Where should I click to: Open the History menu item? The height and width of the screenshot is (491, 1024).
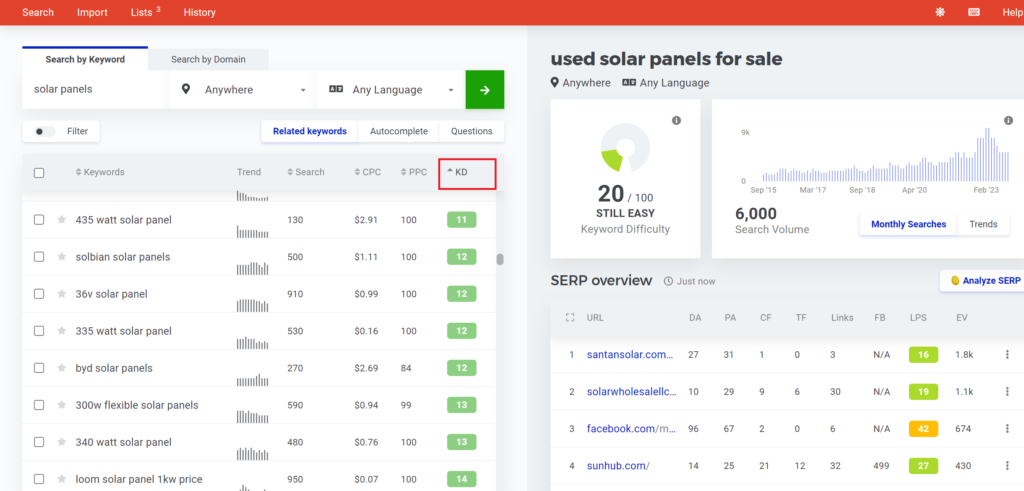click(199, 12)
